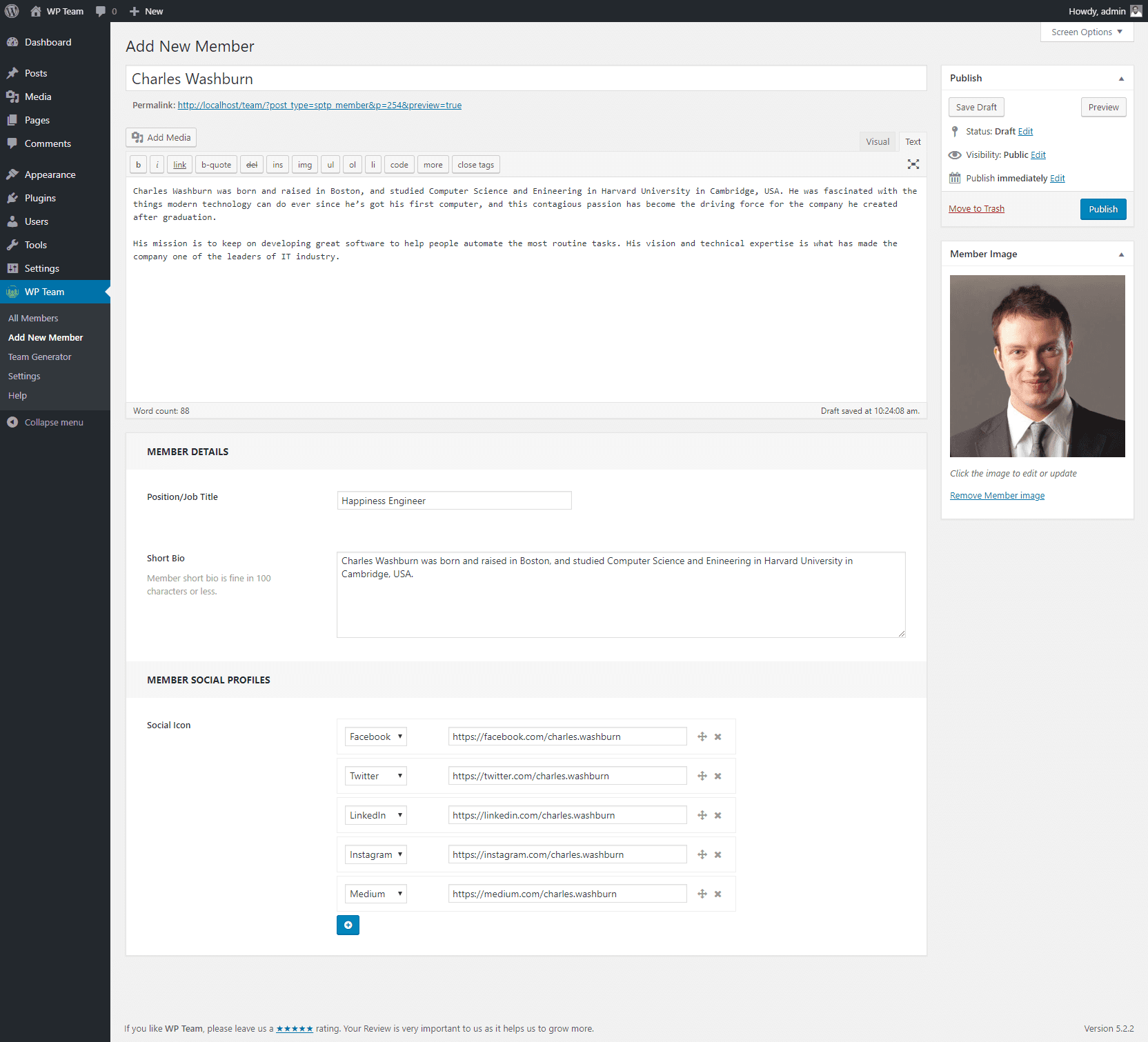Open the Medium social icon dropdown

(x=375, y=894)
